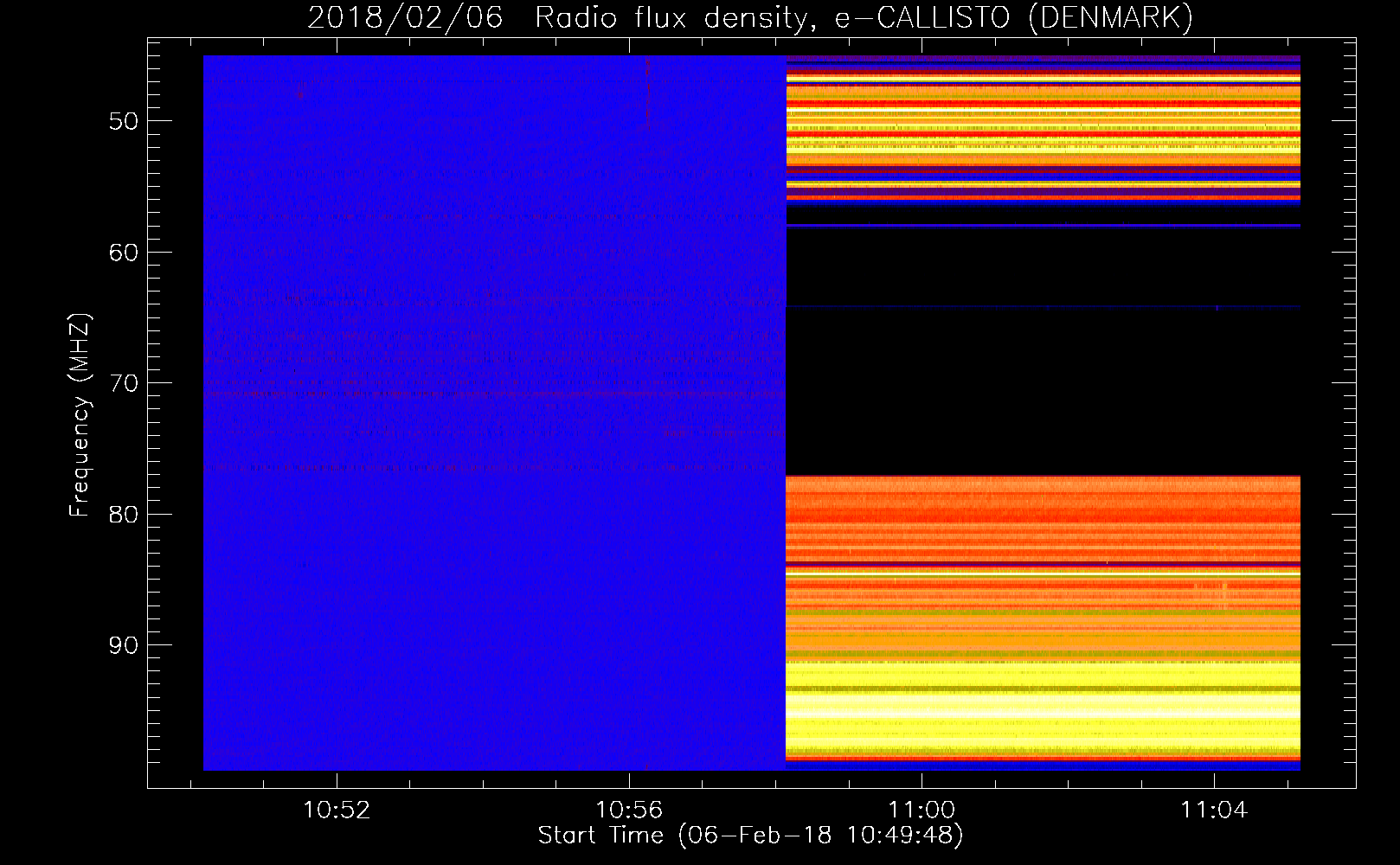Click the 11:04 time tick label
1400x865 pixels.
click(1214, 810)
